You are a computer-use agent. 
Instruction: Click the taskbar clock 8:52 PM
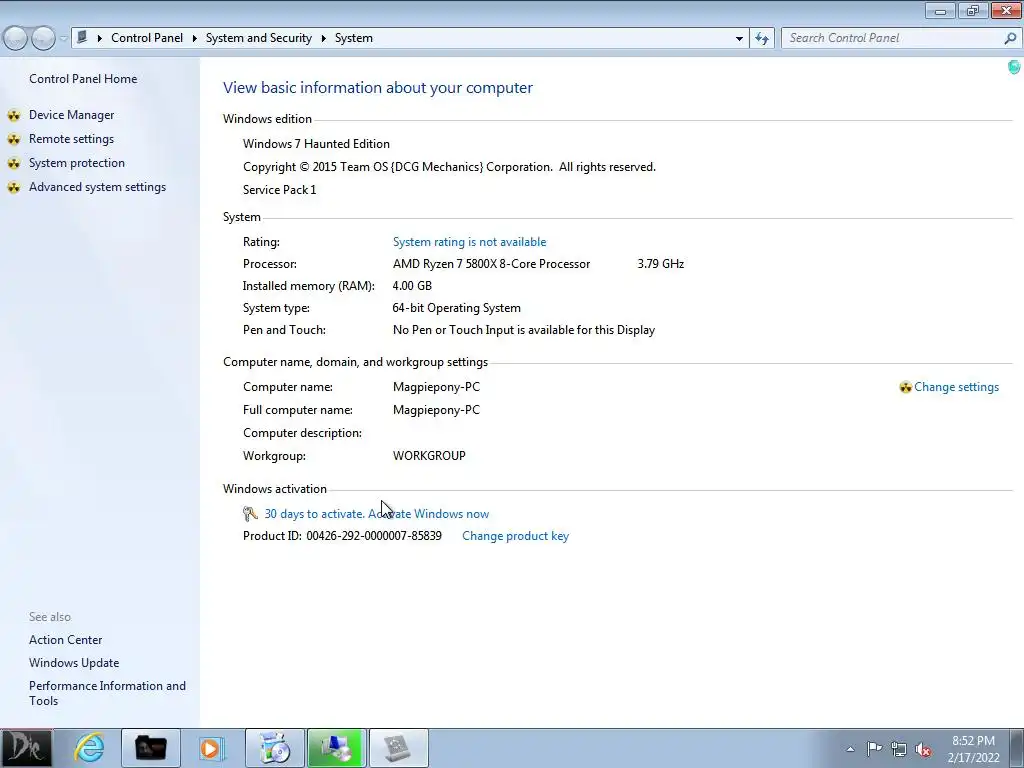coord(973,741)
